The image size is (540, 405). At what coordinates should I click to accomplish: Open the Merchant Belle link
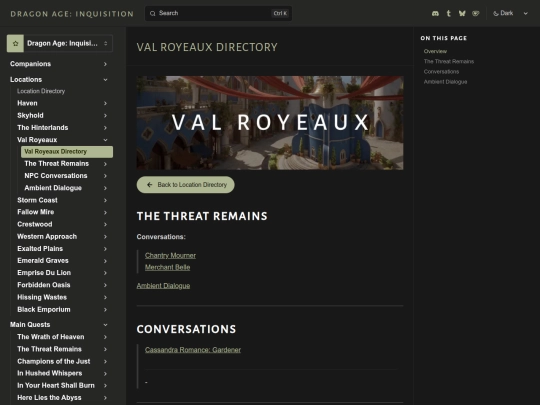point(167,267)
